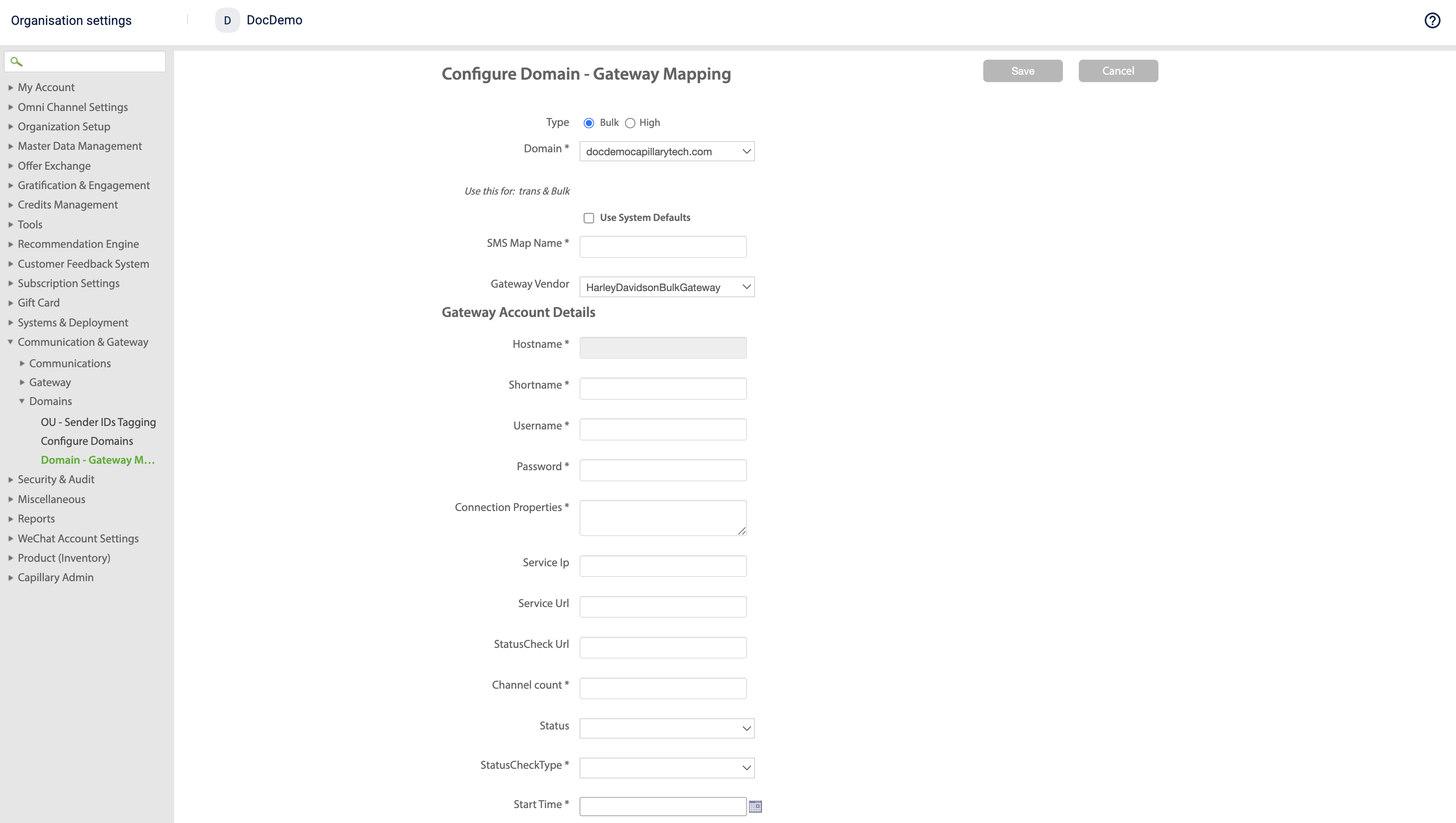Select the Bulk type radio button
Screen dimensions: 1456x823
click(588, 123)
